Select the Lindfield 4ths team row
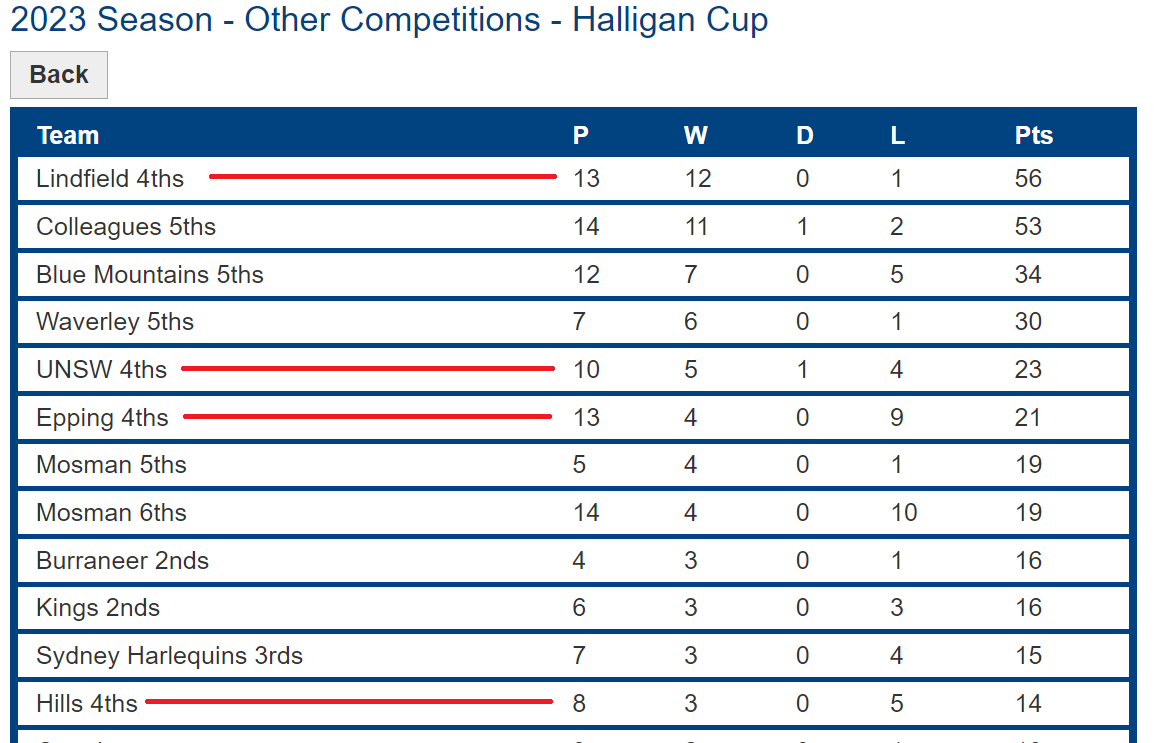The height and width of the screenshot is (743, 1155). click(110, 179)
